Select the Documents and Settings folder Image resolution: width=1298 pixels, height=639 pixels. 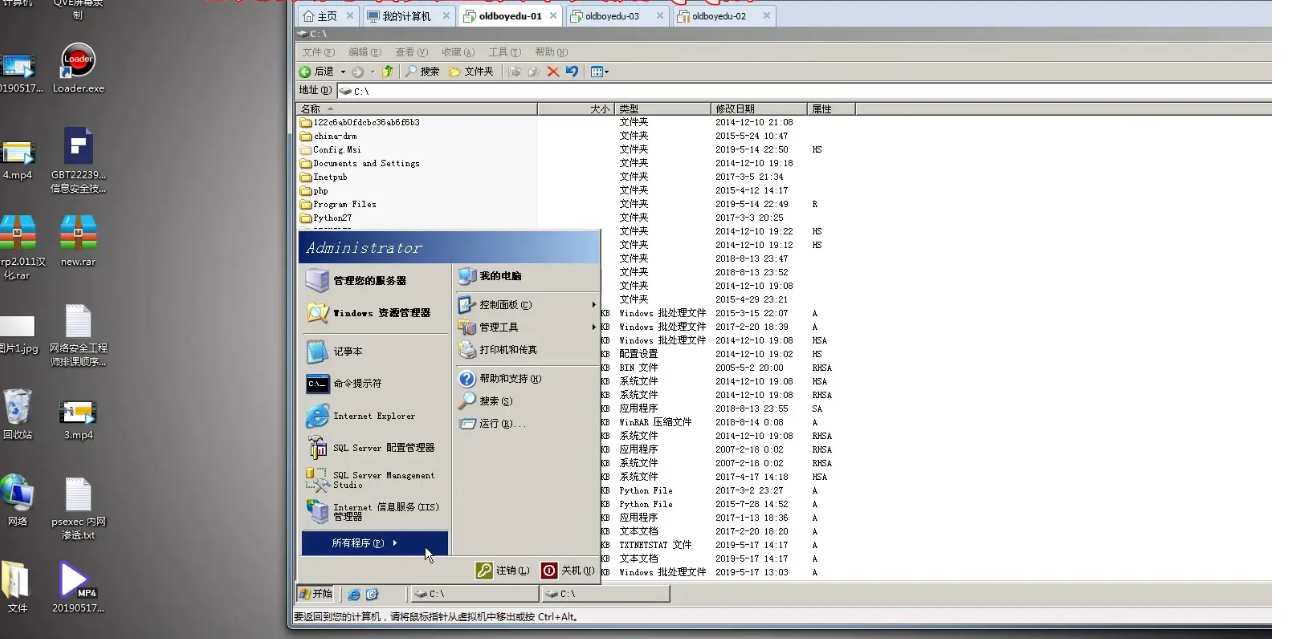[360, 163]
